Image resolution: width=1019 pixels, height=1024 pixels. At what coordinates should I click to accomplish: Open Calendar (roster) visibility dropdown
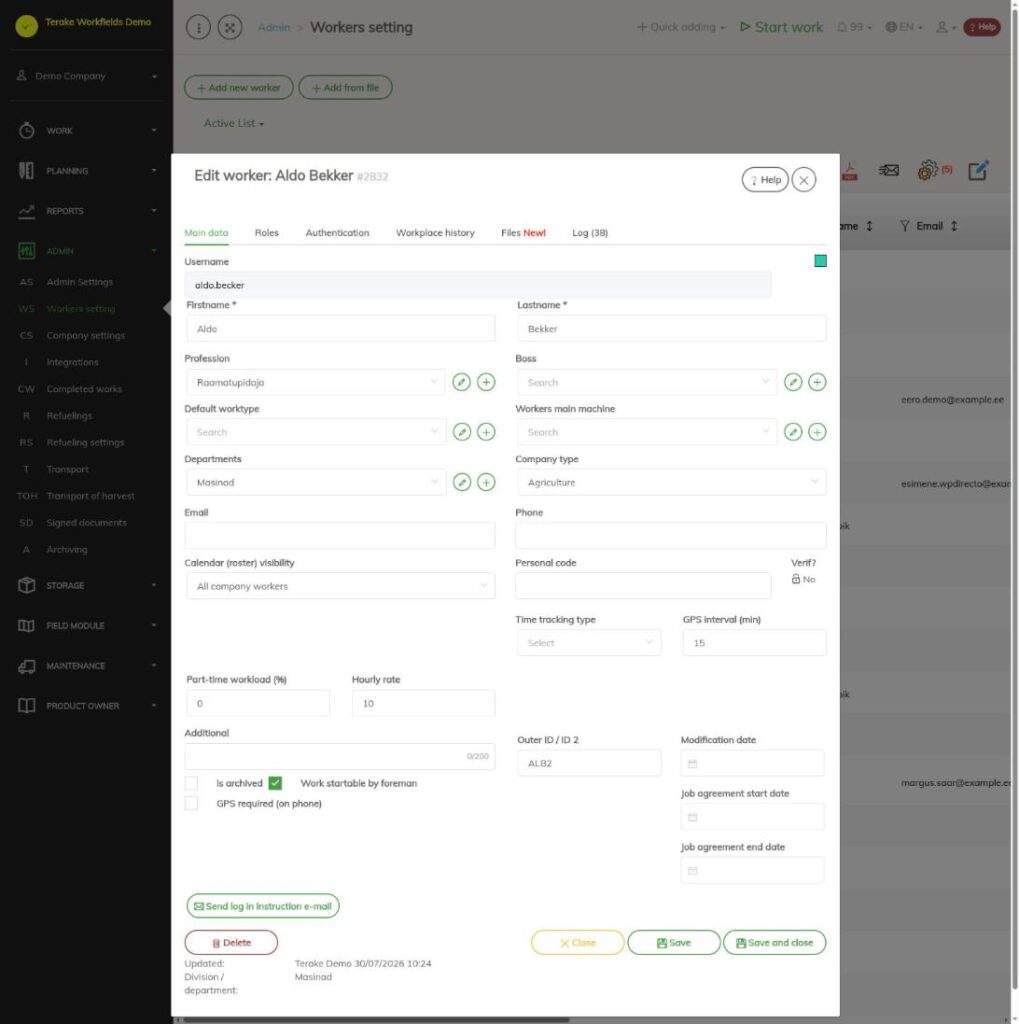[340, 586]
